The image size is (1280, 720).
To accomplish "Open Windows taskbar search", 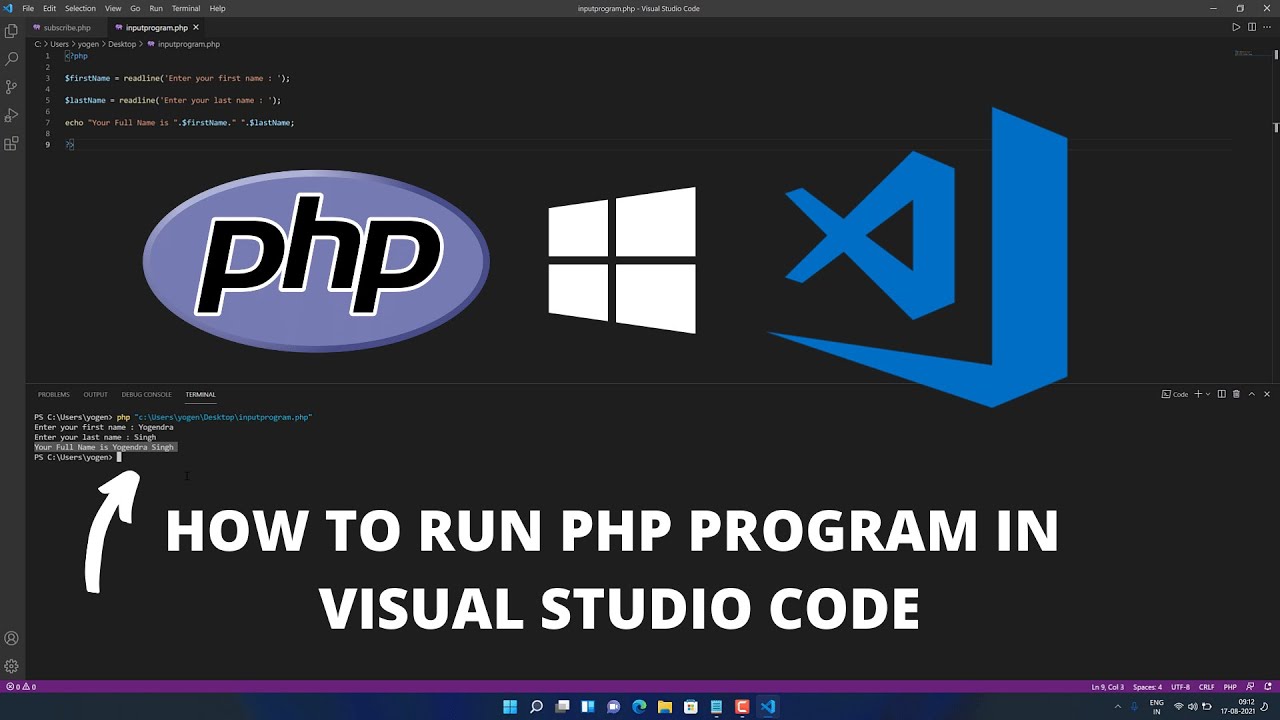I will pyautogui.click(x=536, y=707).
